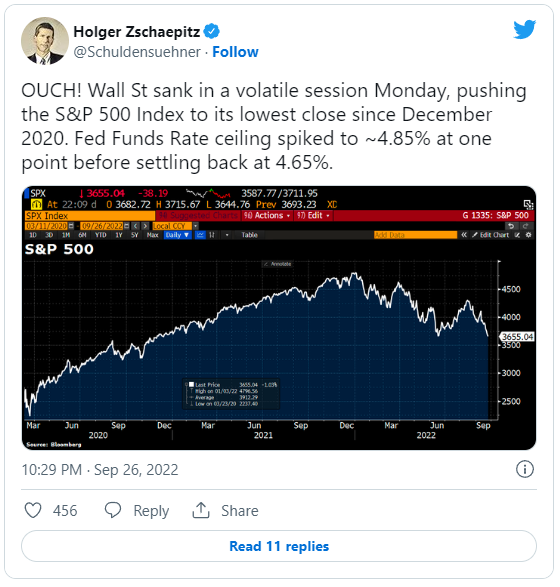The image size is (560, 587).
Task: Click the Add Data input field
Action: coord(416,235)
